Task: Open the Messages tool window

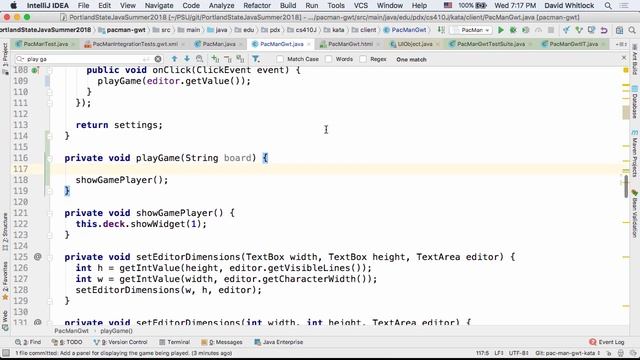Action: [x=222, y=342]
